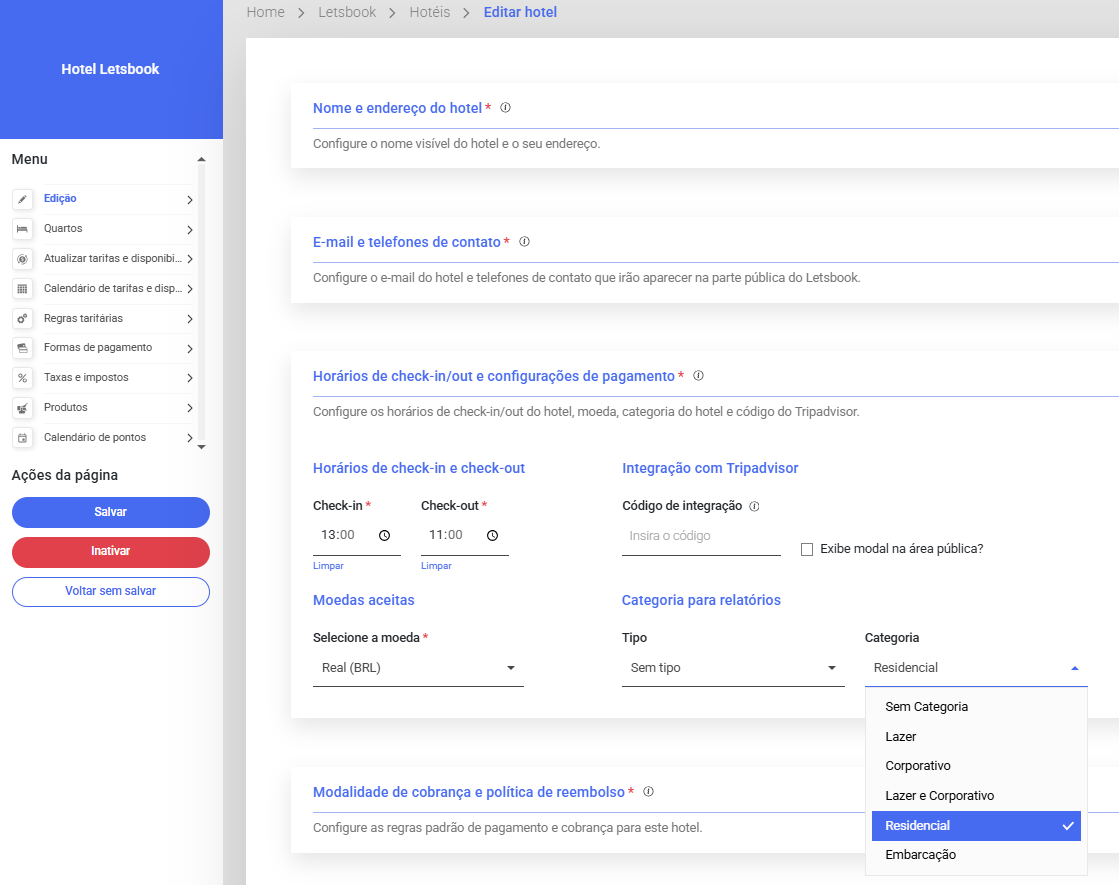Select the Residencial category option
The height and width of the screenshot is (885, 1119).
(x=976, y=826)
